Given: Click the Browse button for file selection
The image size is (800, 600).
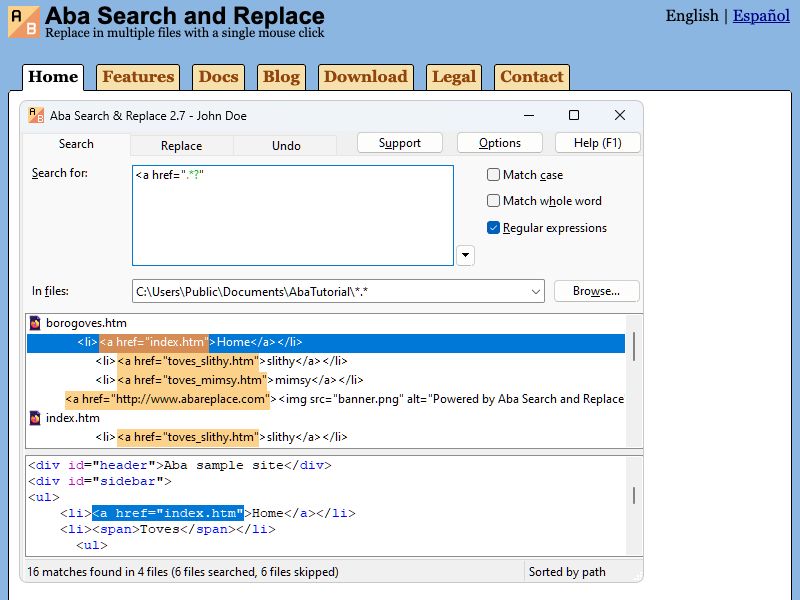Looking at the screenshot, I should (x=596, y=291).
